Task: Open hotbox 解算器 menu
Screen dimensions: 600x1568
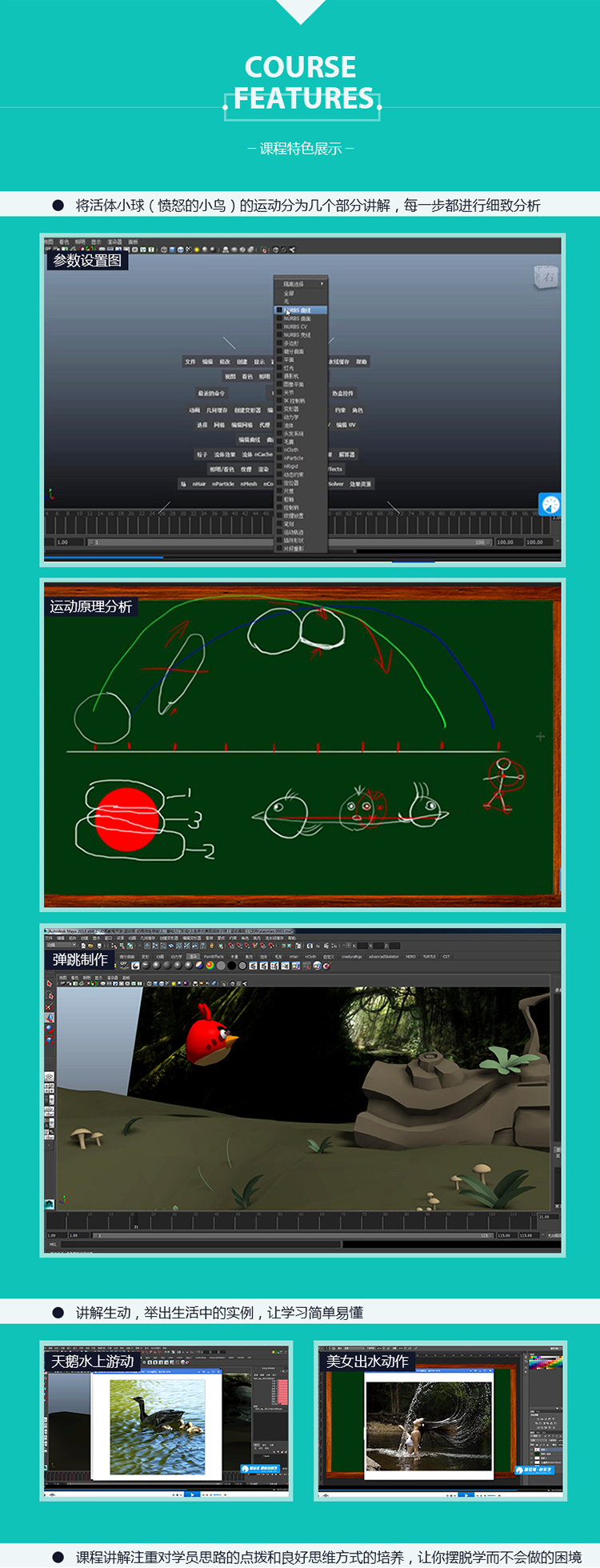Action: 346,454
